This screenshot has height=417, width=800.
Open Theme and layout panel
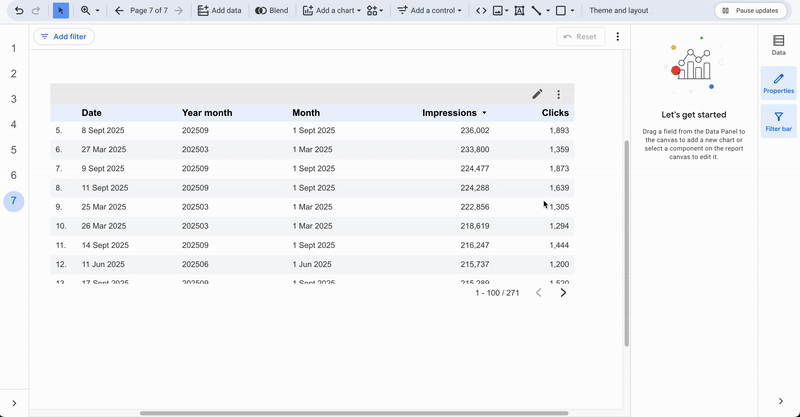tap(618, 10)
